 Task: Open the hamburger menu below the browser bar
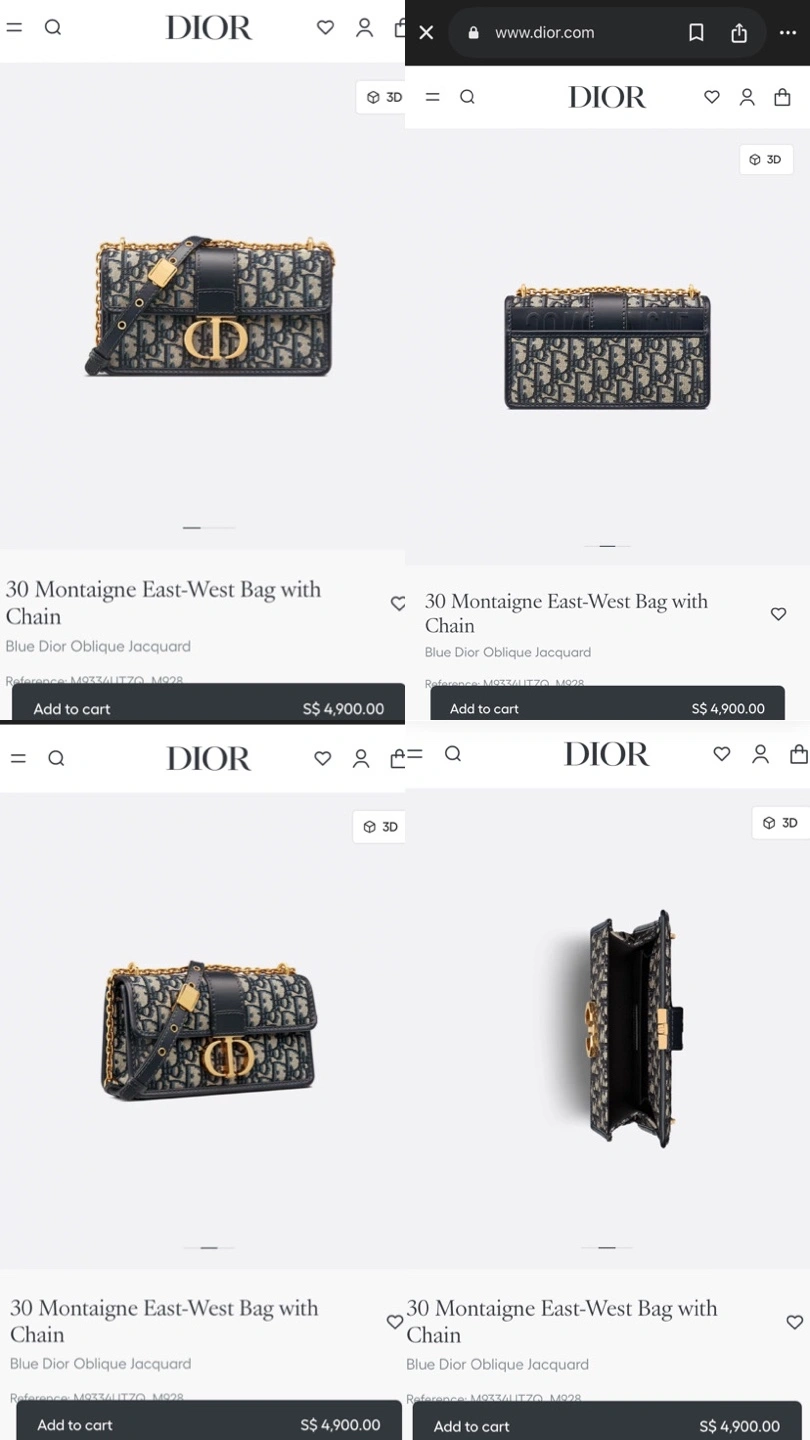433,97
